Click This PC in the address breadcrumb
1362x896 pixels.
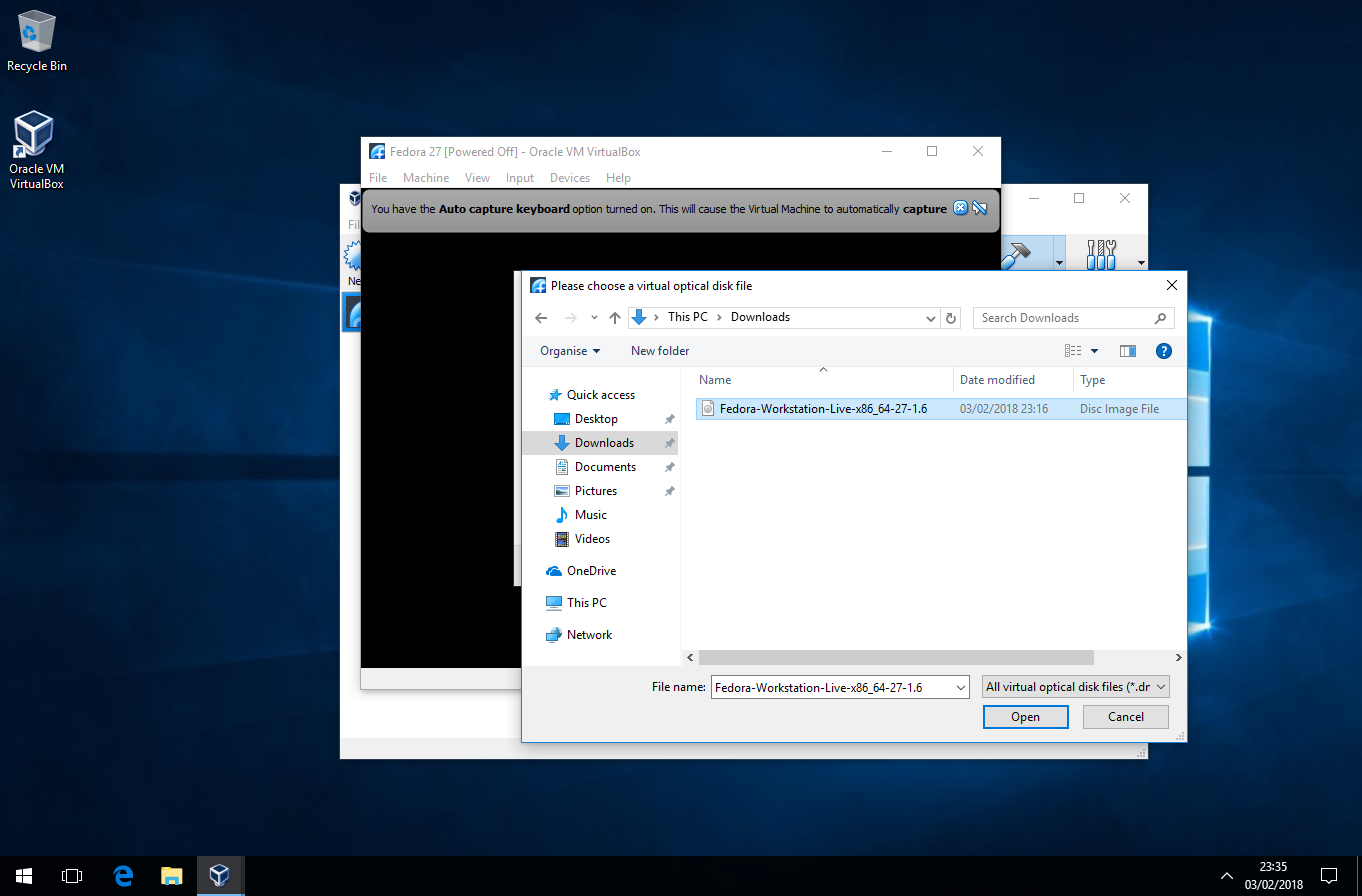point(687,317)
